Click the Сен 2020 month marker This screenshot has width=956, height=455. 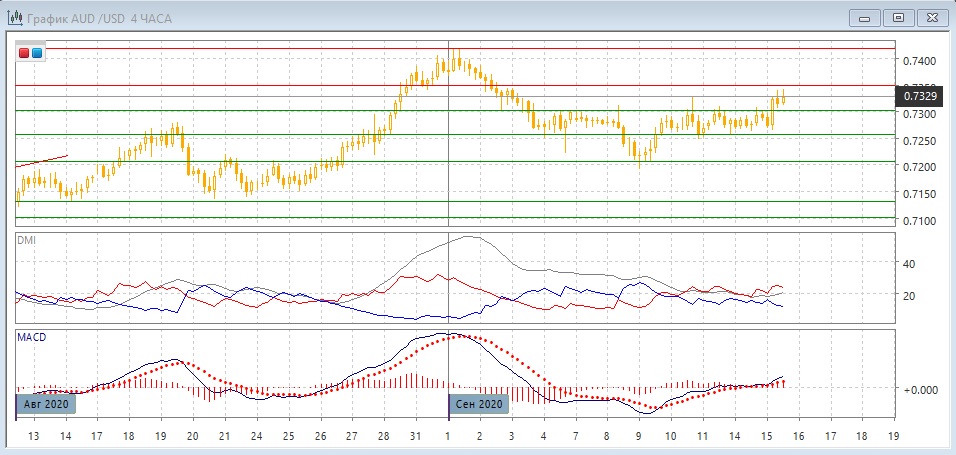click(x=478, y=404)
